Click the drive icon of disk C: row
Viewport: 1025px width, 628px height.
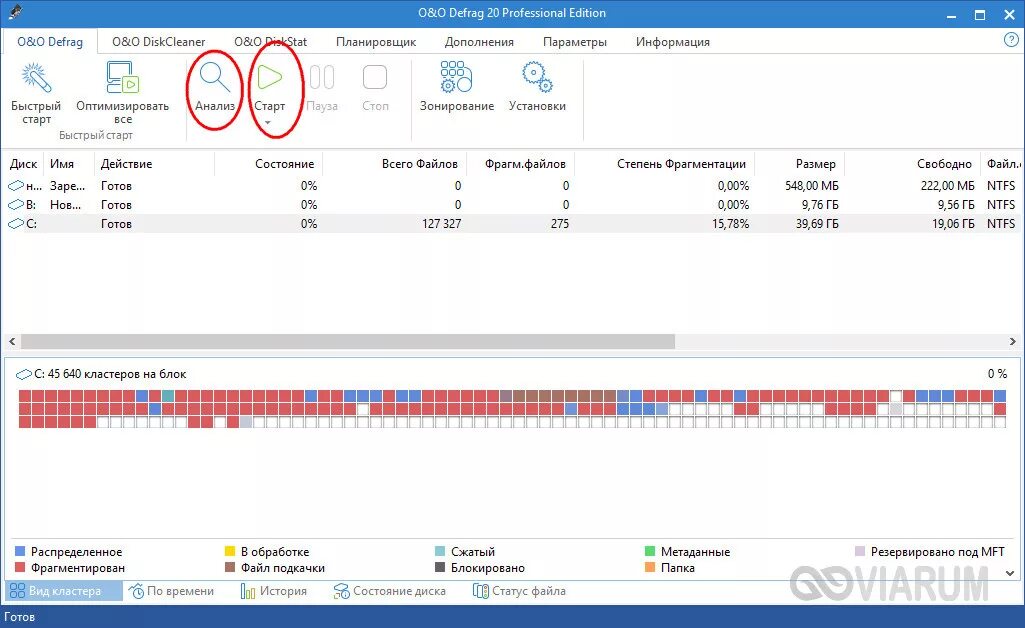tap(16, 223)
